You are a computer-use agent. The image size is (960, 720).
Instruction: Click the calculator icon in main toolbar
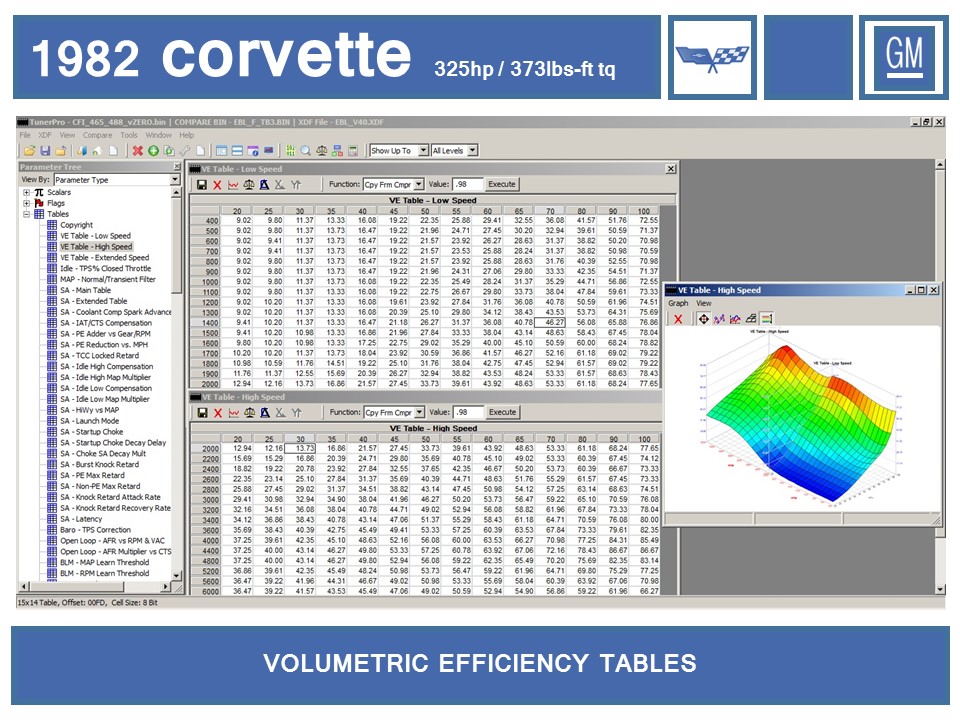click(353, 151)
